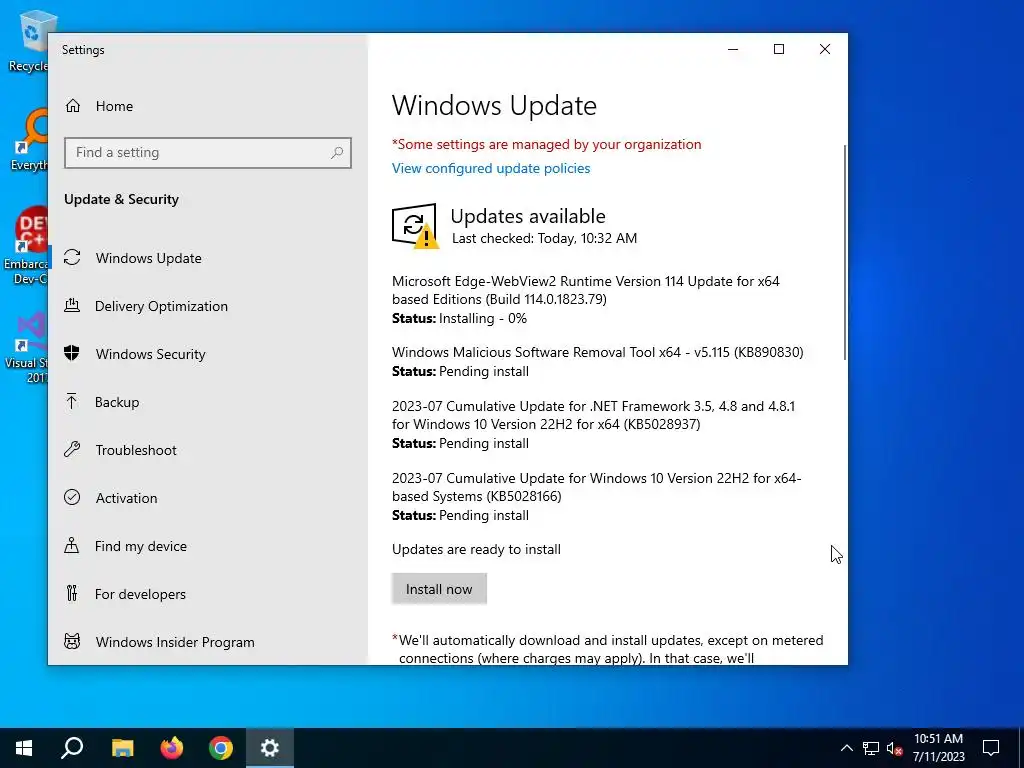Maximize the Settings window

(x=778, y=50)
